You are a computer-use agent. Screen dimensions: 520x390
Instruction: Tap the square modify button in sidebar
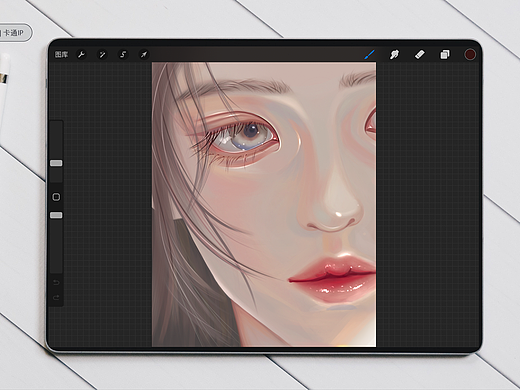(56, 197)
